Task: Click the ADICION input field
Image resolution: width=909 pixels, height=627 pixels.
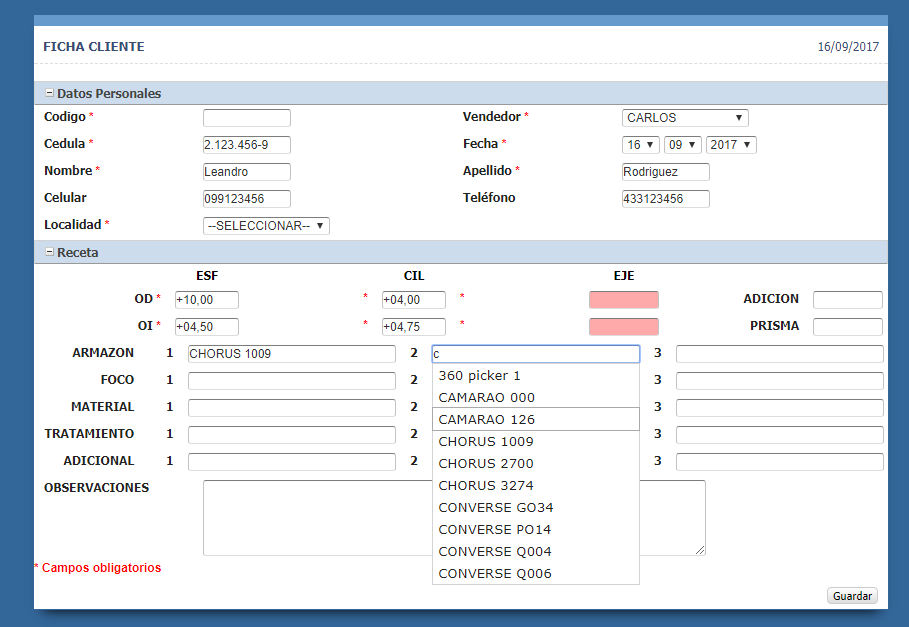Action: (847, 300)
